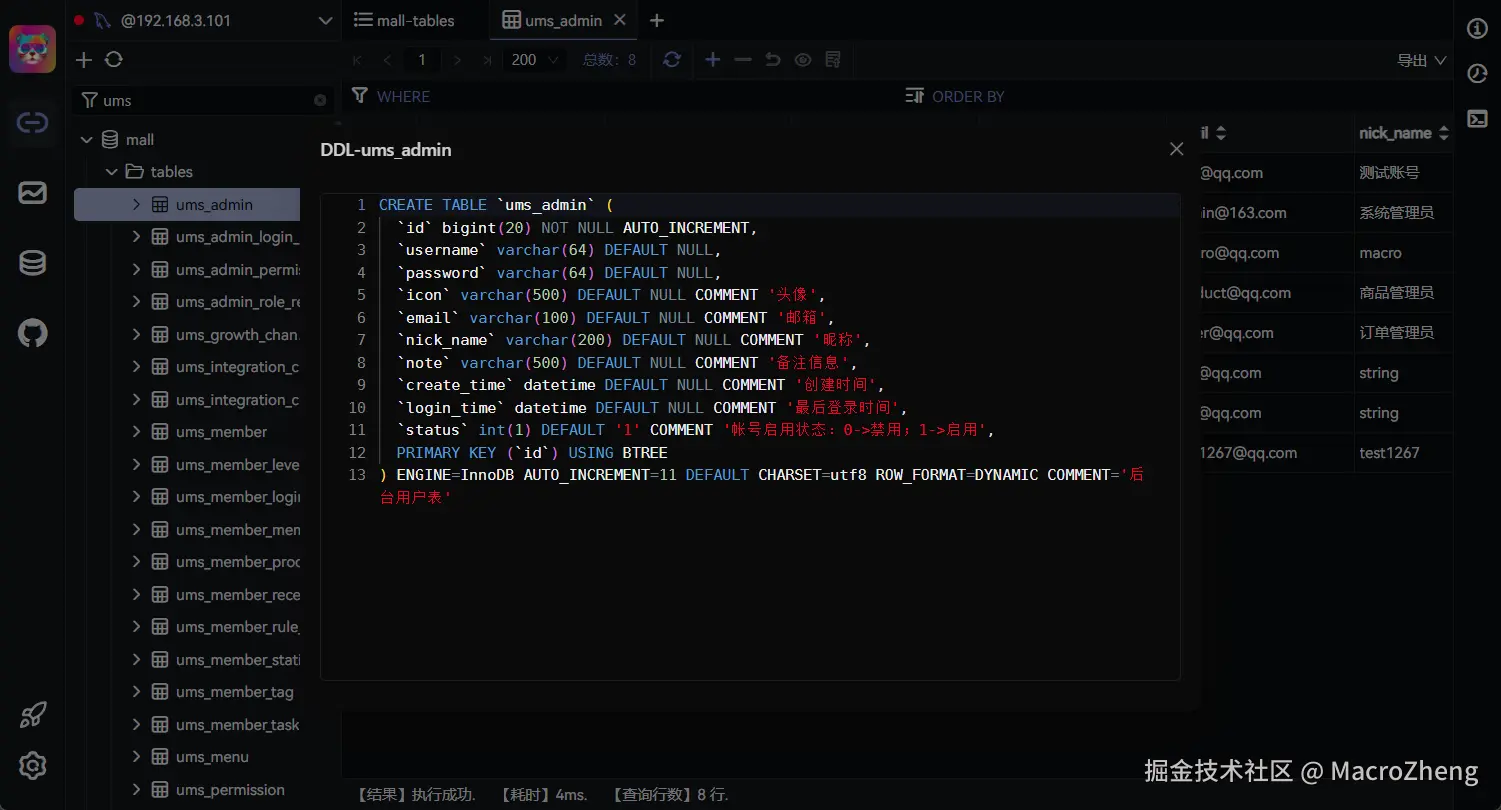
Task: Add a new row in the toolbar
Action: click(713, 60)
